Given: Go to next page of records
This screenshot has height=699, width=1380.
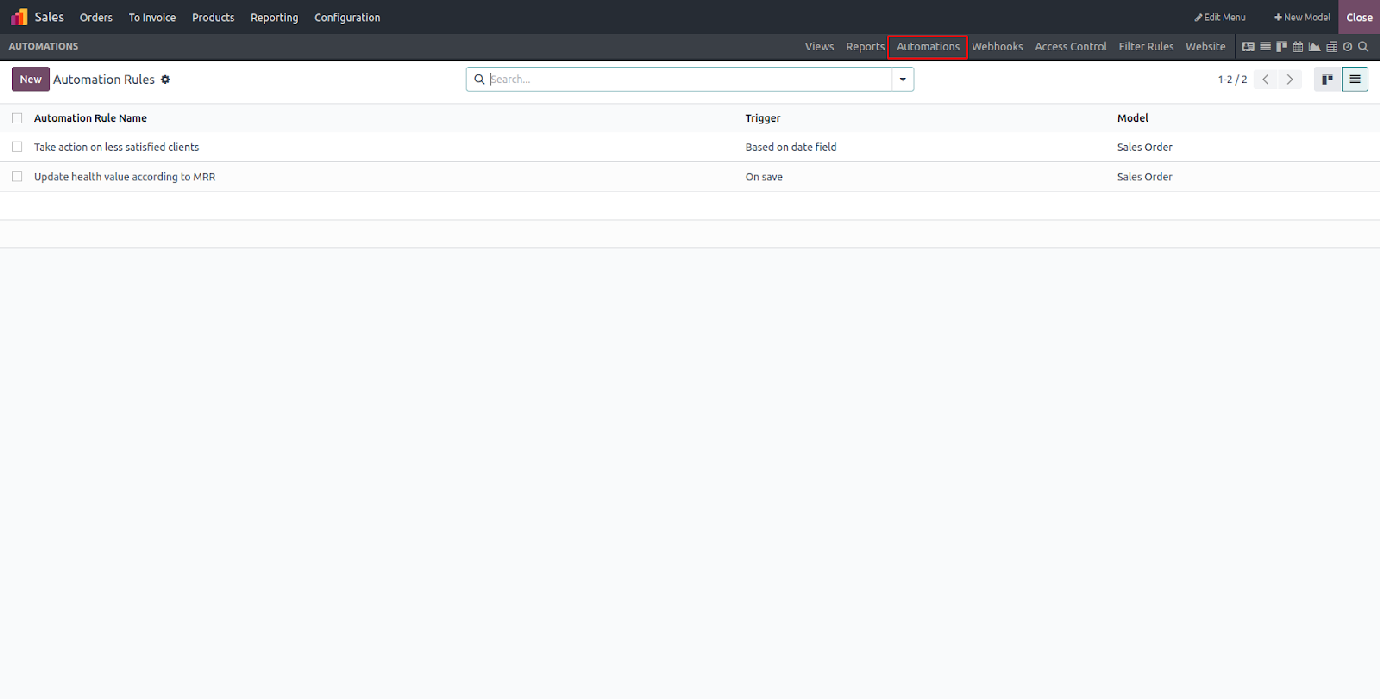Looking at the screenshot, I should (1290, 79).
